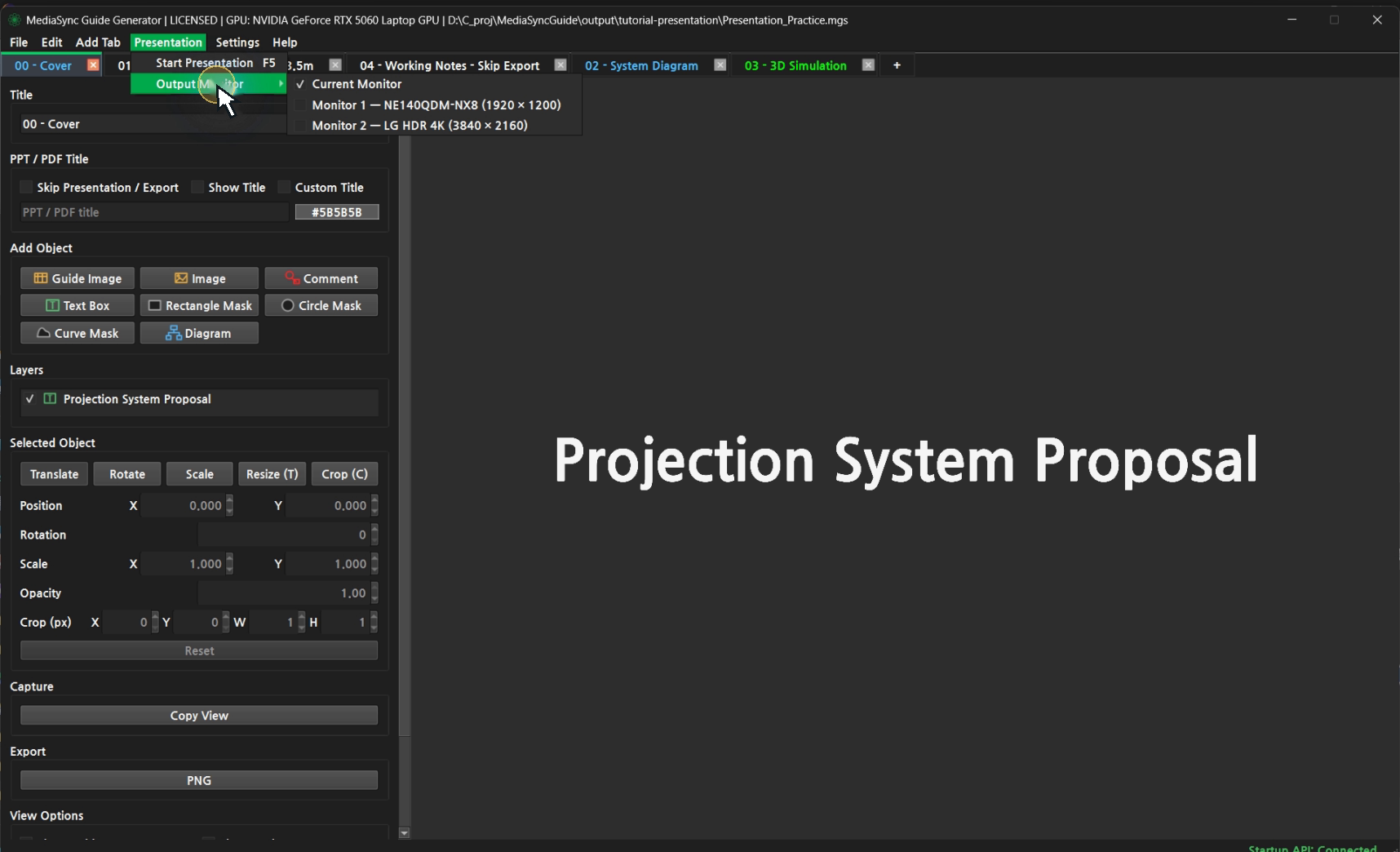Close the 02 - System Diagram tab
Screen dimensions: 1400x852
(x=720, y=65)
